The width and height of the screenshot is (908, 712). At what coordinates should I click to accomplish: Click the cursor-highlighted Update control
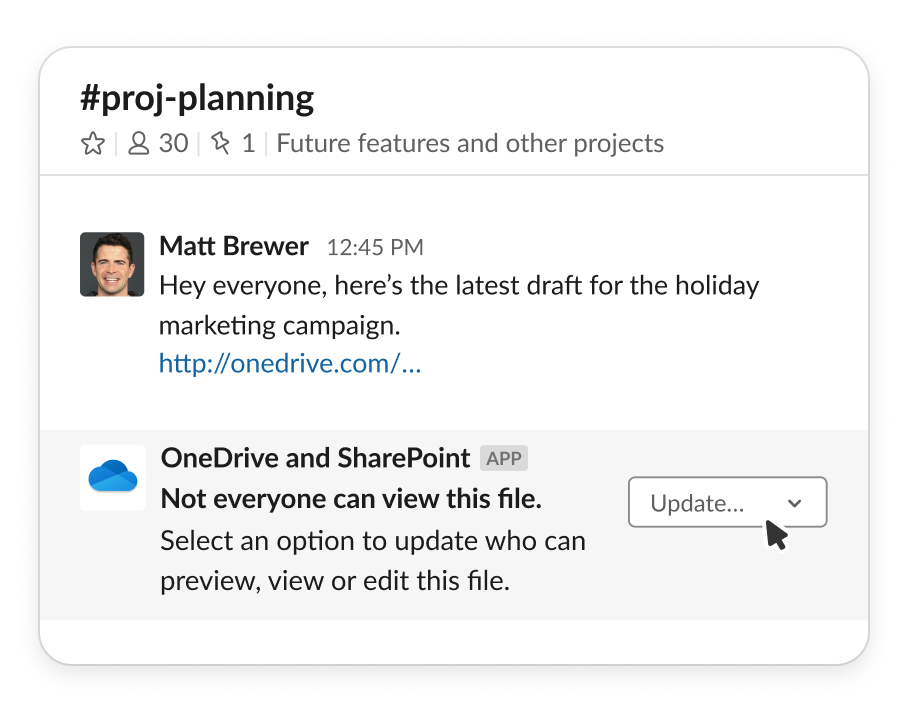(727, 502)
